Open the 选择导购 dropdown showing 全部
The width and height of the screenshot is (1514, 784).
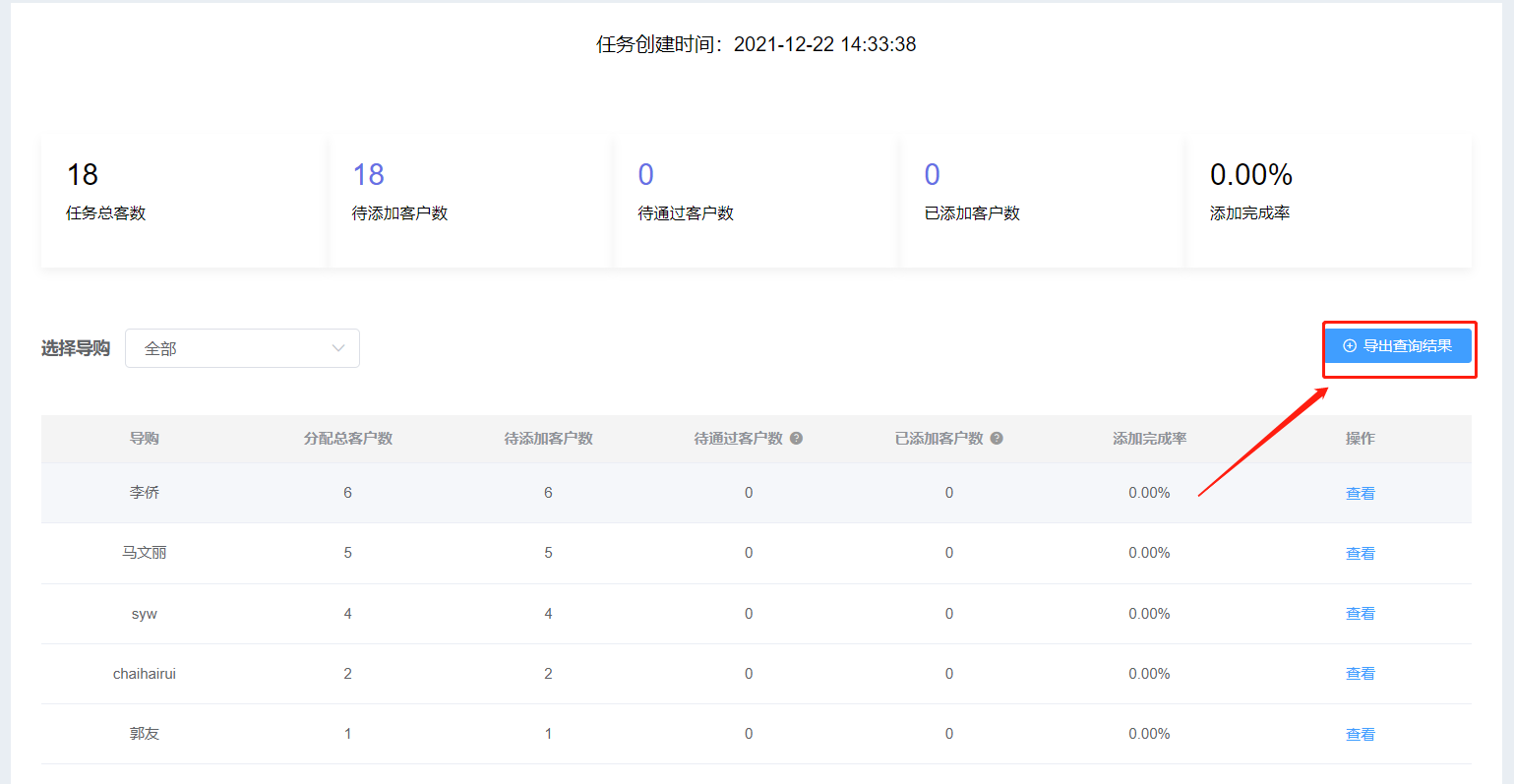point(242,348)
